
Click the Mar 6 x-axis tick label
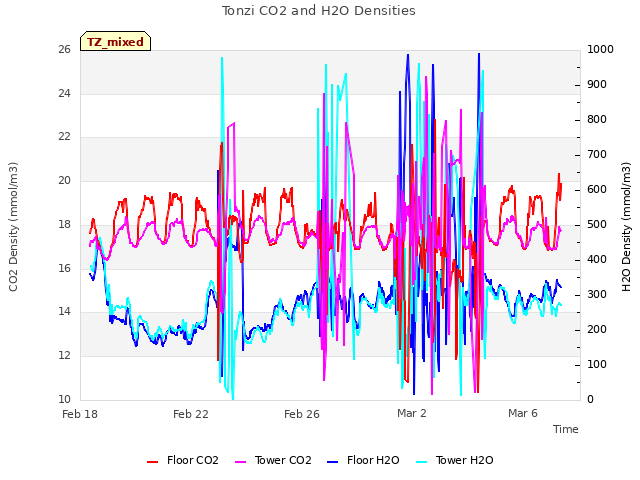tap(523, 413)
